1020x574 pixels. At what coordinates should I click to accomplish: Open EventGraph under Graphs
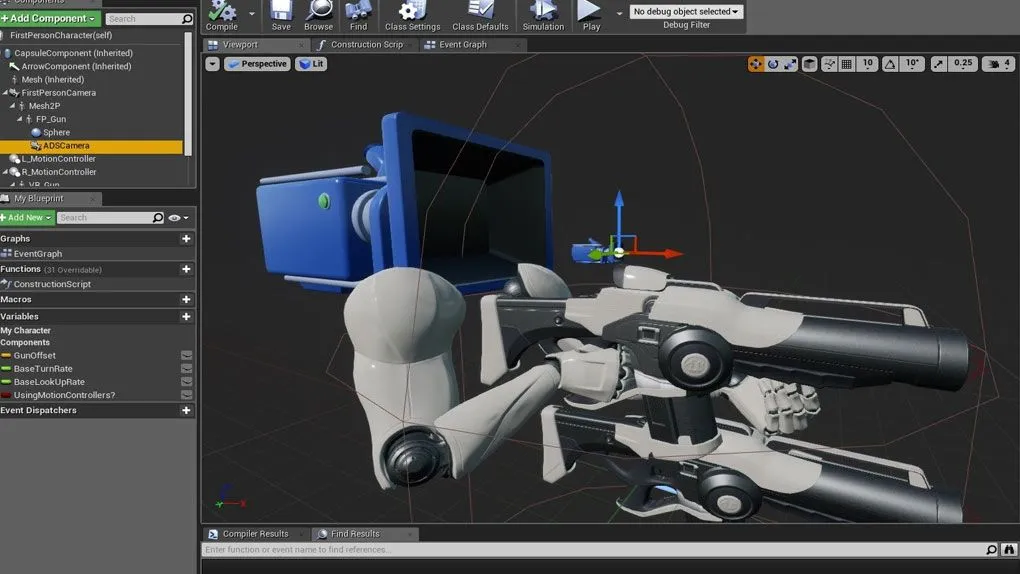point(38,254)
